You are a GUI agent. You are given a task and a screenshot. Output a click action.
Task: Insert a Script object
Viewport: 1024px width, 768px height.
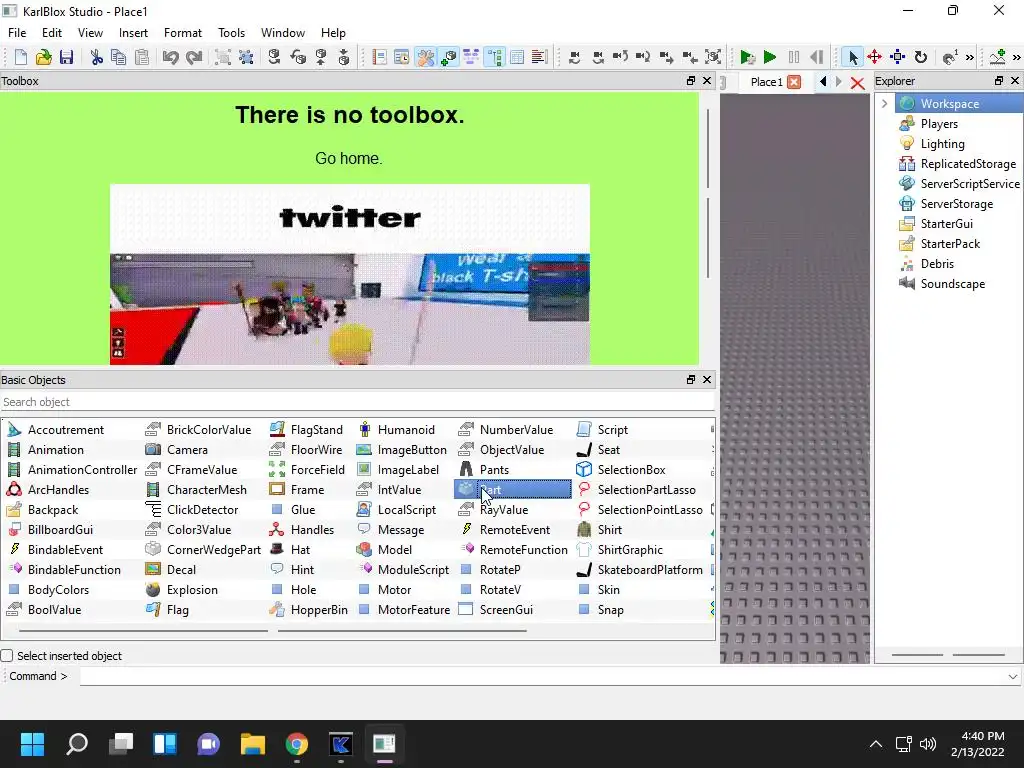click(x=602, y=430)
